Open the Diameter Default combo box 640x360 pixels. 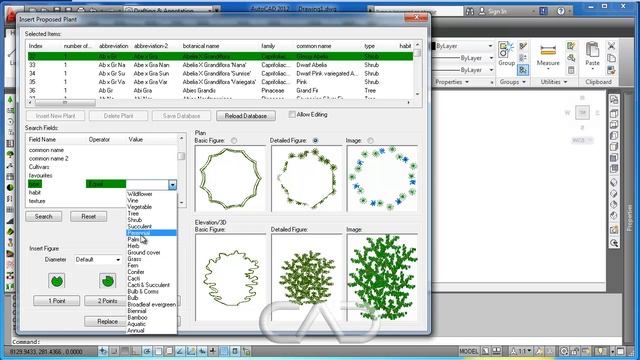coord(98,260)
